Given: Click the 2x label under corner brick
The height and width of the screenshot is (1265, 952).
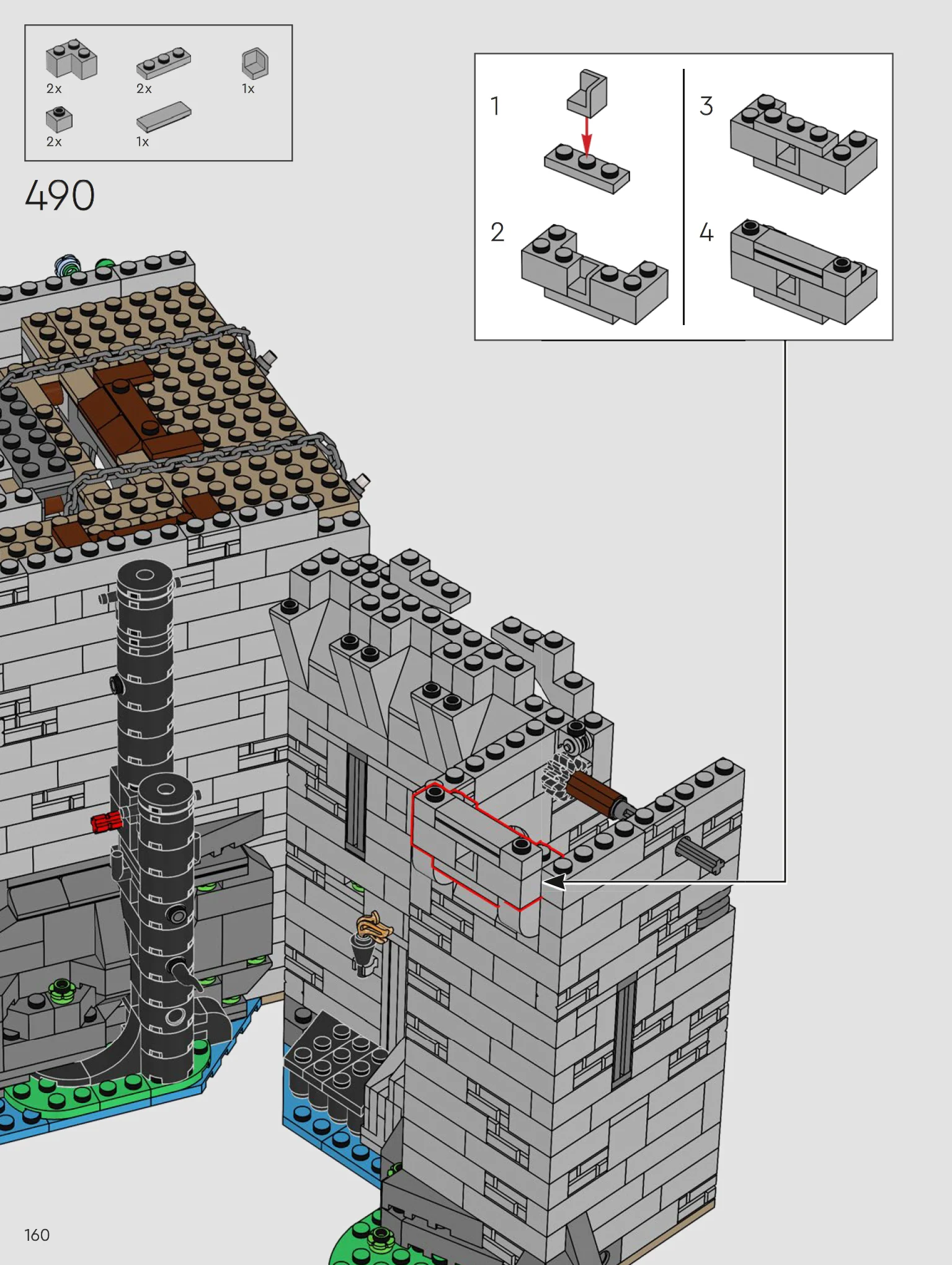Looking at the screenshot, I should pos(54,89).
